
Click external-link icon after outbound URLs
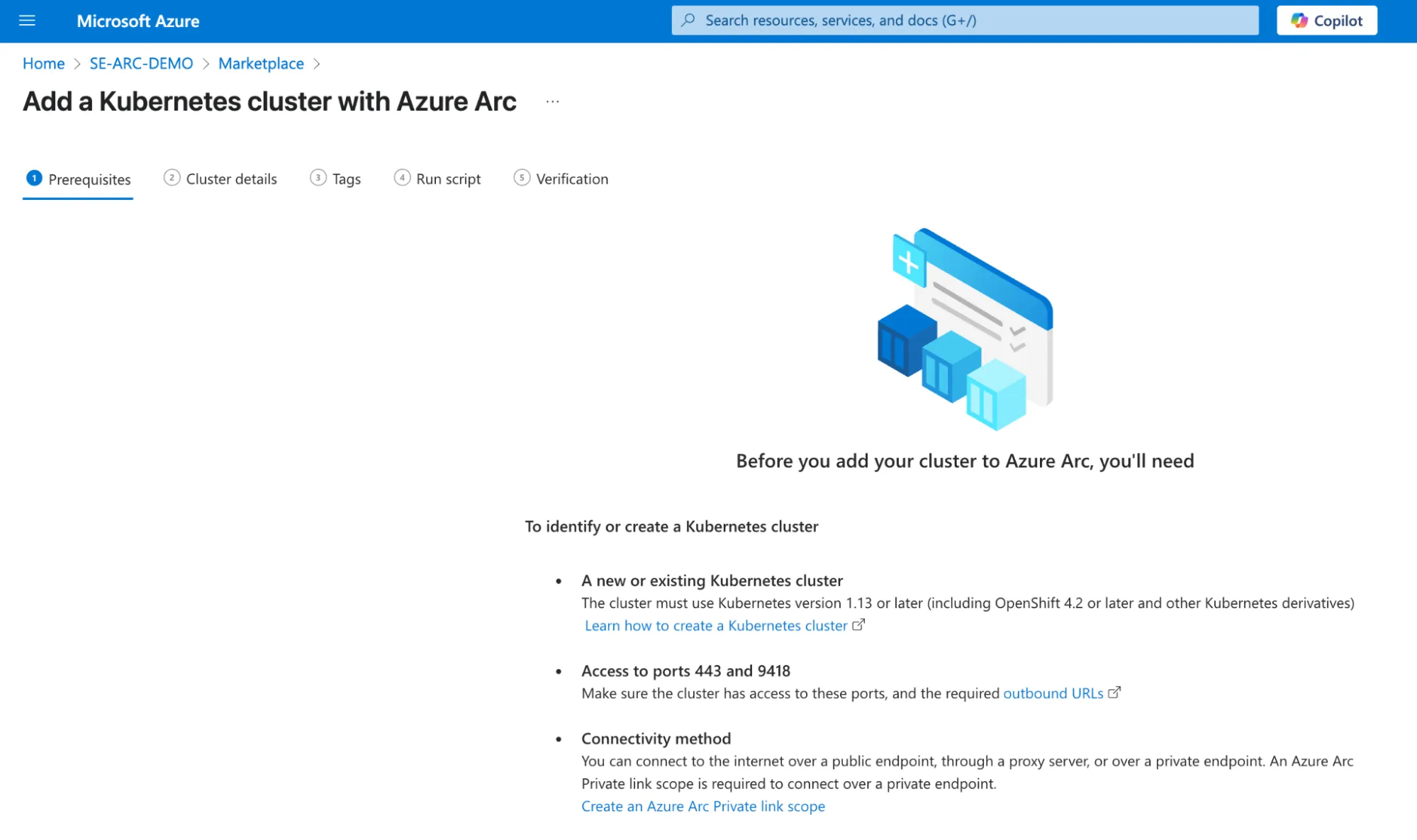point(1114,693)
